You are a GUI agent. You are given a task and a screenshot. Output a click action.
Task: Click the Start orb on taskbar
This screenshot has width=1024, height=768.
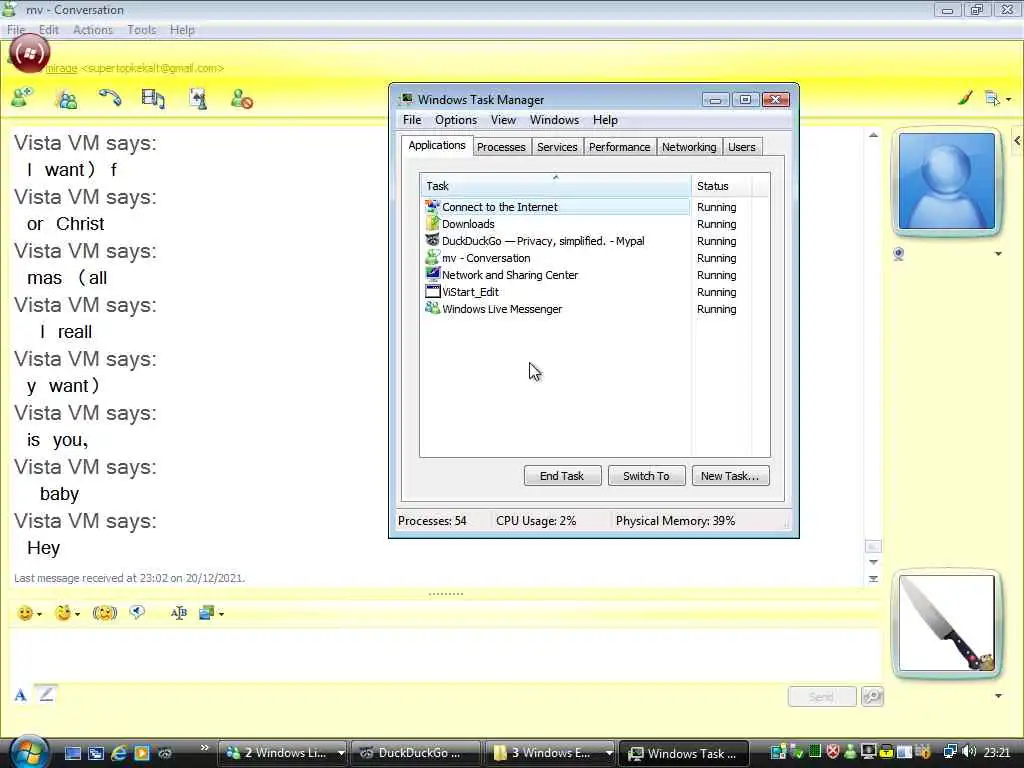pos(27,751)
